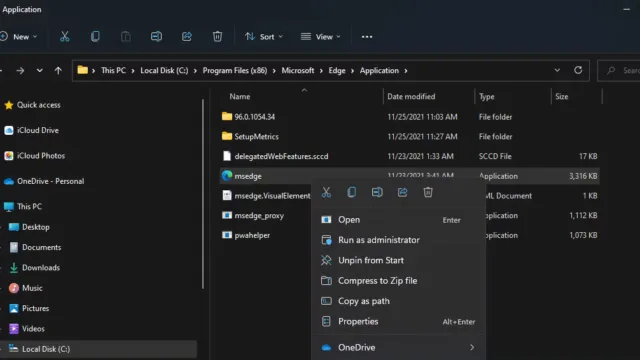640x360 pixels.
Task: Click Rename icon in the context menu
Action: click(x=377, y=192)
